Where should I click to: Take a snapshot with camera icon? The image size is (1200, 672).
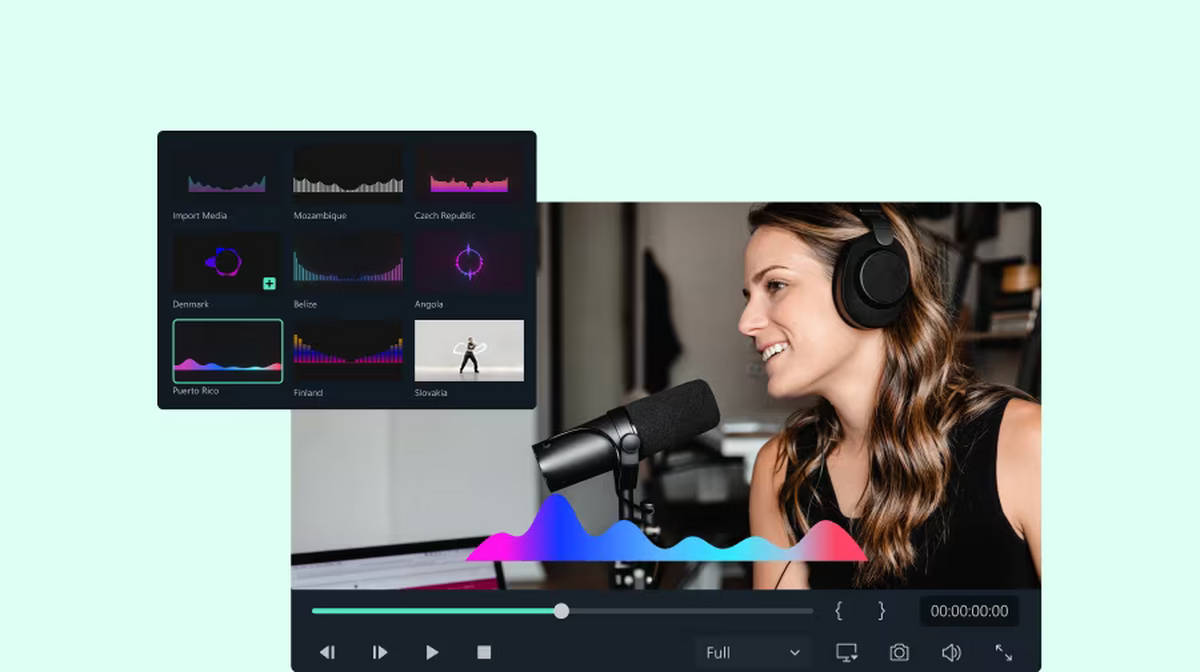[899, 652]
